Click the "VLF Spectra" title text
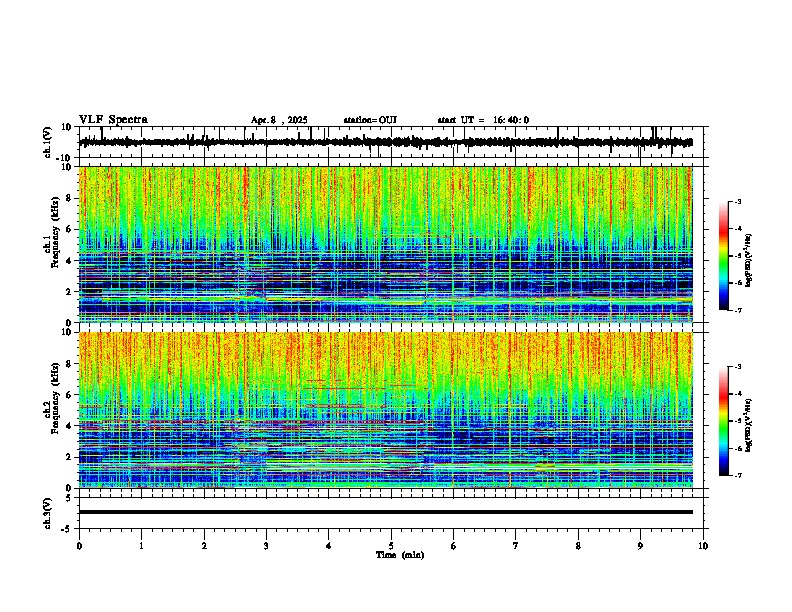This screenshot has height=612, width=792. tap(113, 120)
